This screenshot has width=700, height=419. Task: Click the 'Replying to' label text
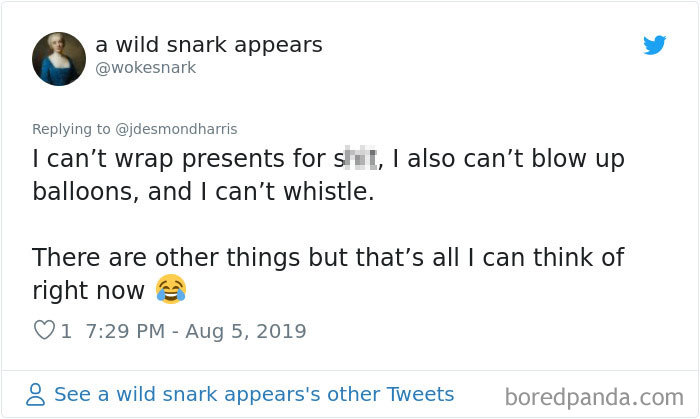pos(71,129)
